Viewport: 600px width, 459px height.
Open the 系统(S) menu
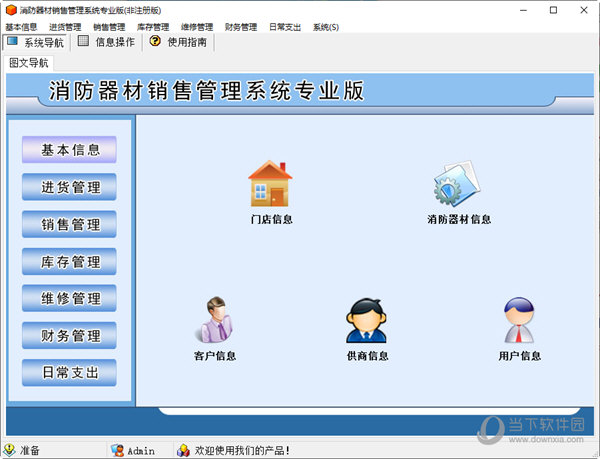click(x=326, y=27)
